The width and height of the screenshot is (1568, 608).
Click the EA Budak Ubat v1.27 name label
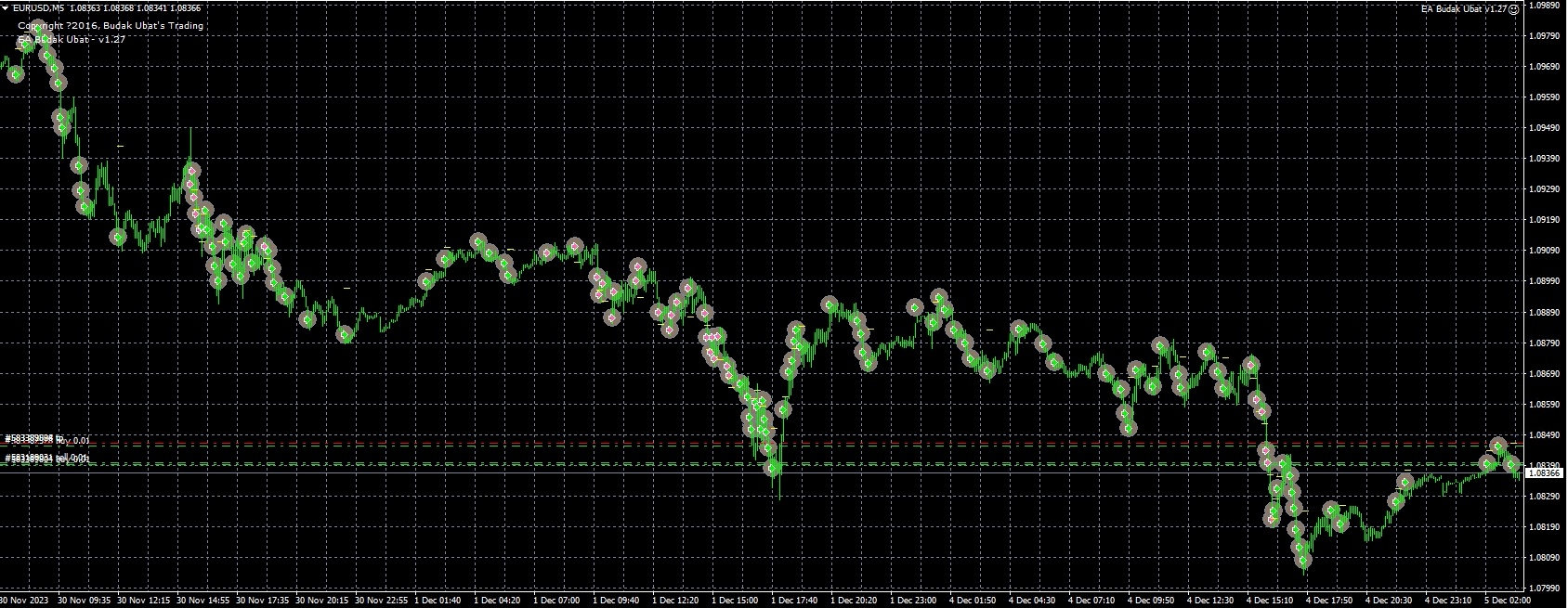pos(1464,8)
